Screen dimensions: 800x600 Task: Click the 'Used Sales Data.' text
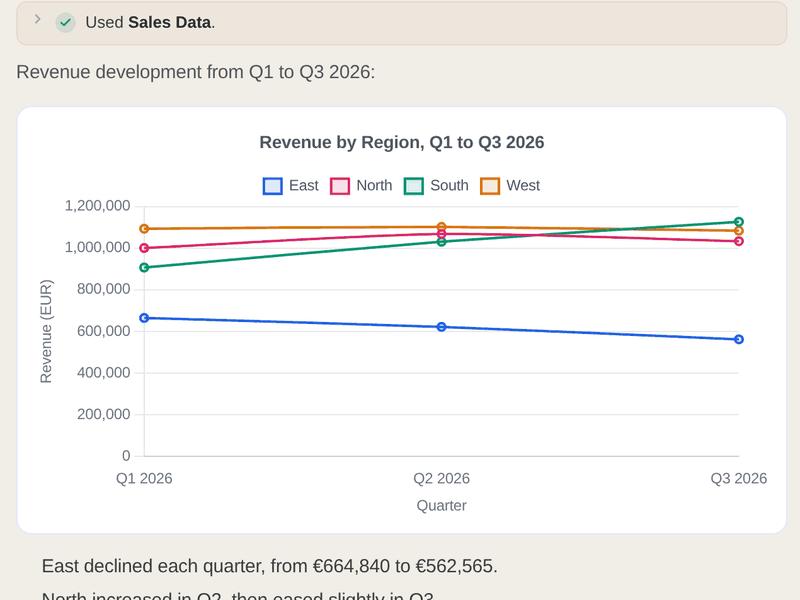click(150, 22)
